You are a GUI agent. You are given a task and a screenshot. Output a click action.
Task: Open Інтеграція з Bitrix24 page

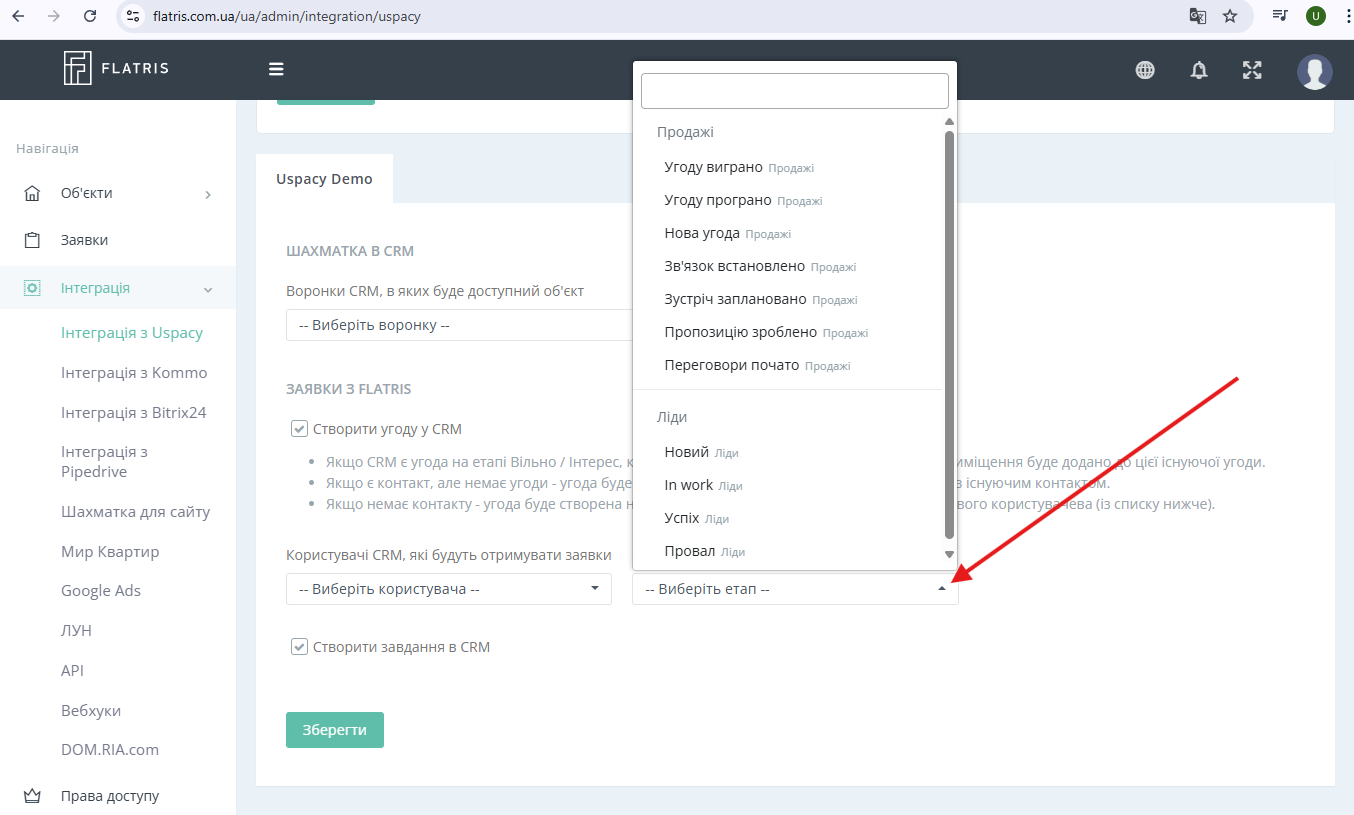tap(134, 413)
